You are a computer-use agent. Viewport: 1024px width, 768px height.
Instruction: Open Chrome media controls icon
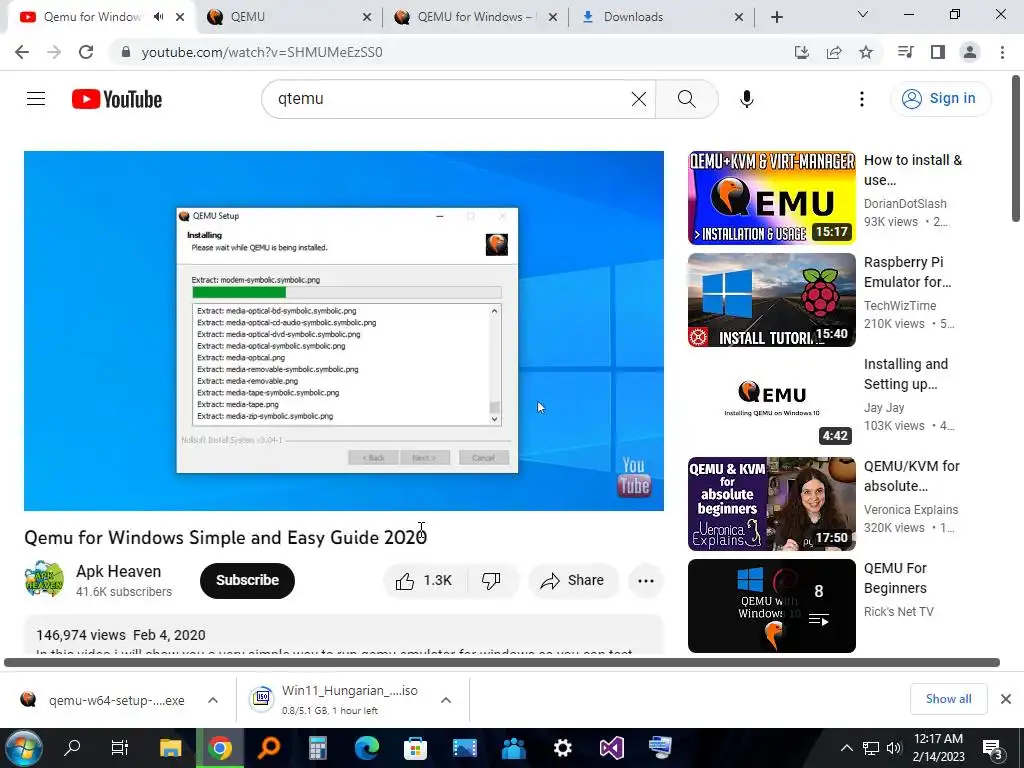[x=905, y=52]
